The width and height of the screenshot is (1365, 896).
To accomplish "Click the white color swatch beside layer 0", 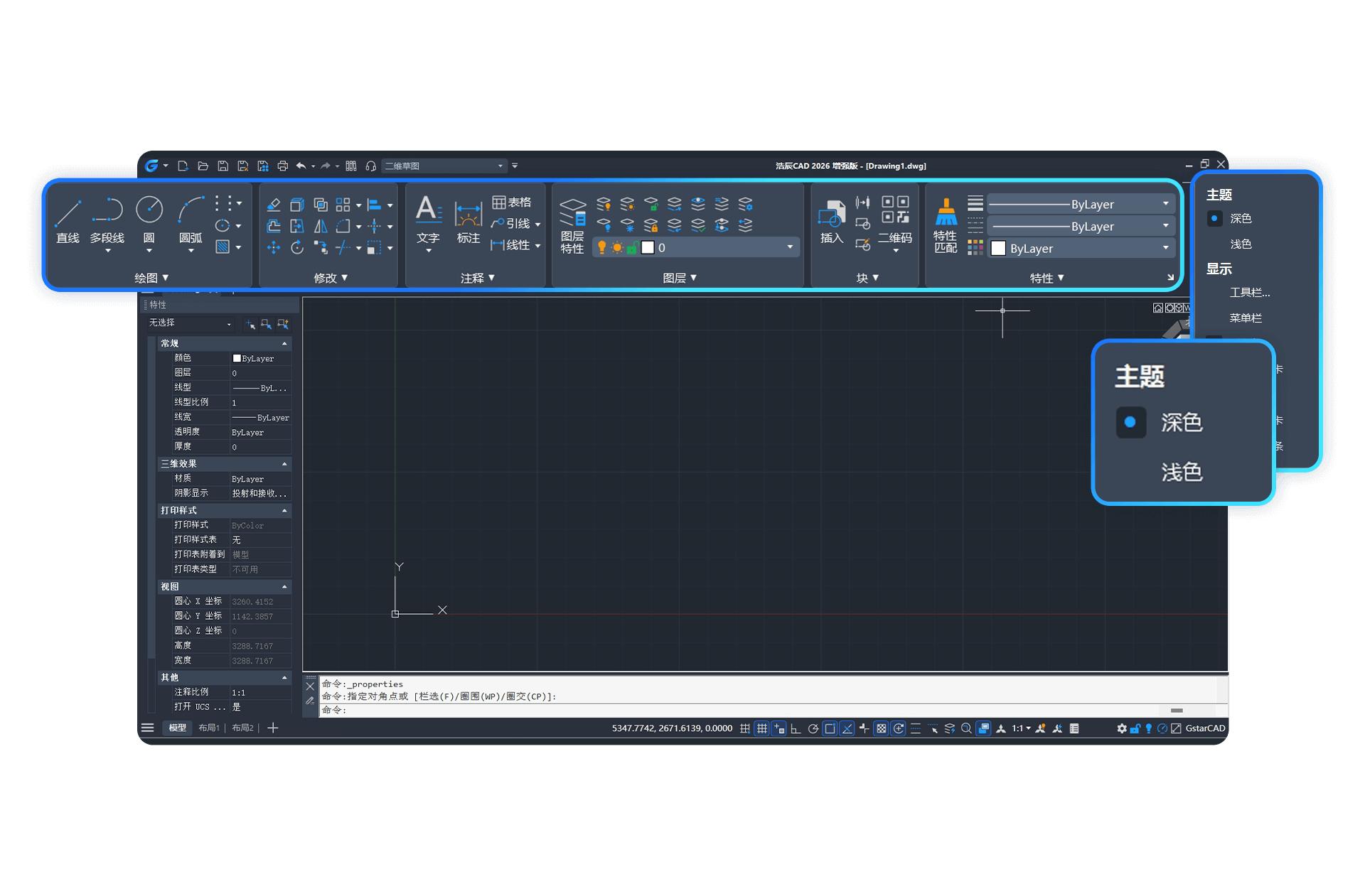I will pyautogui.click(x=648, y=247).
